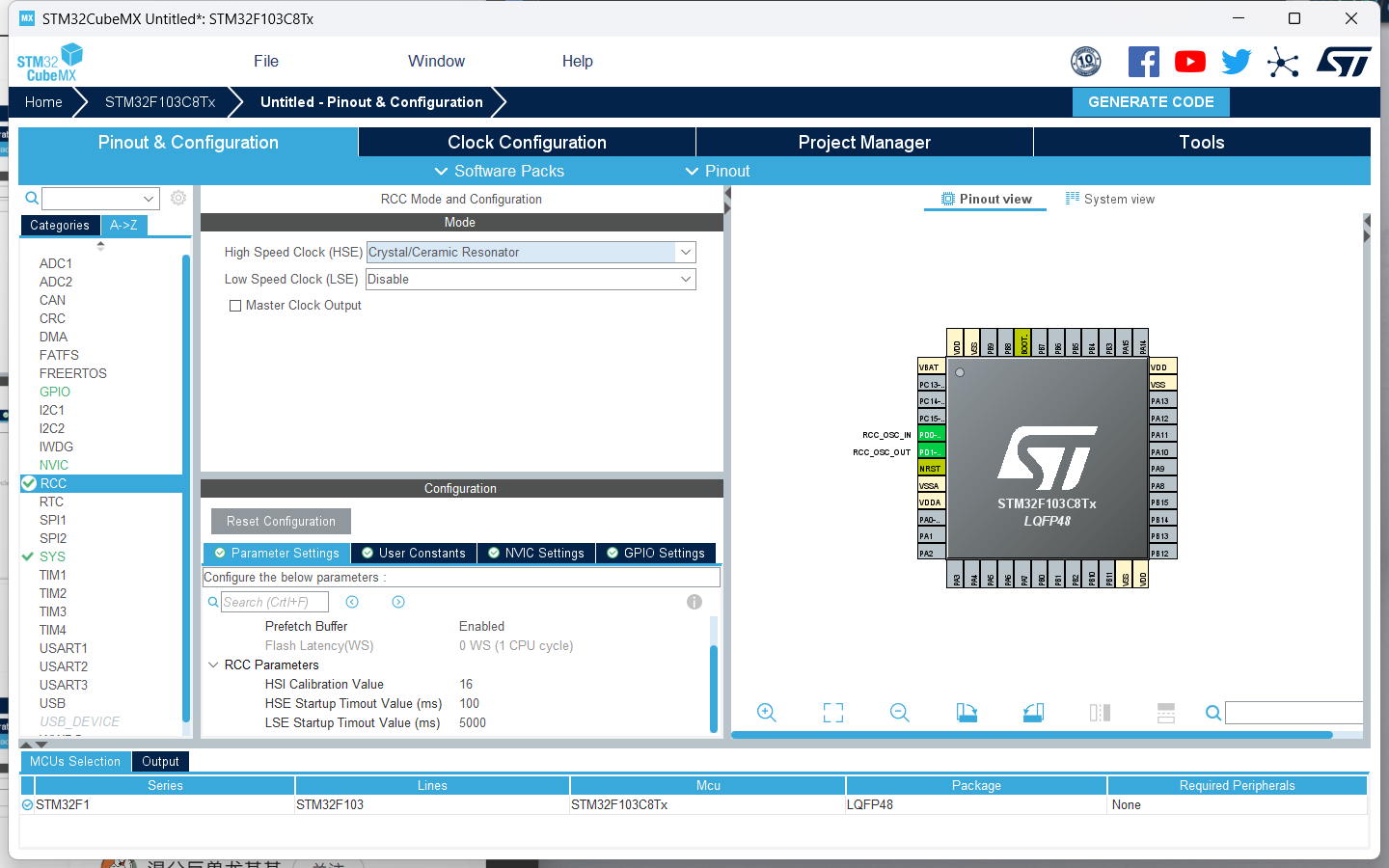The width and height of the screenshot is (1389, 868).
Task: Click the parameter list vertical scrollbar
Action: [x=714, y=689]
